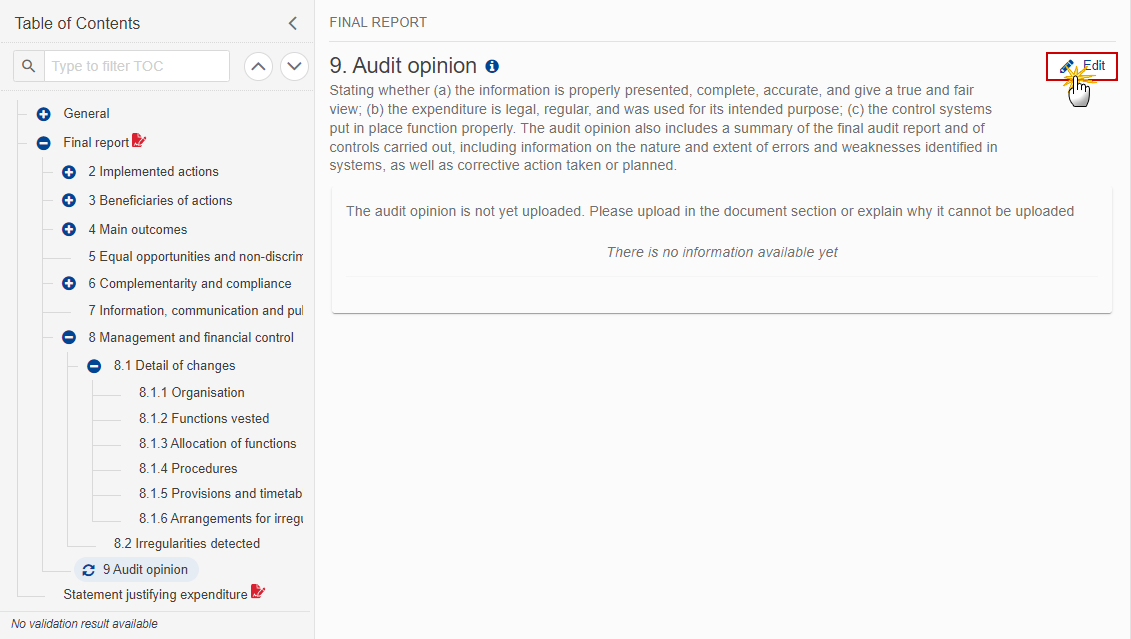This screenshot has width=1131, height=639.
Task: Open 8.1.5 Provisions and timetable
Action: [x=220, y=493]
